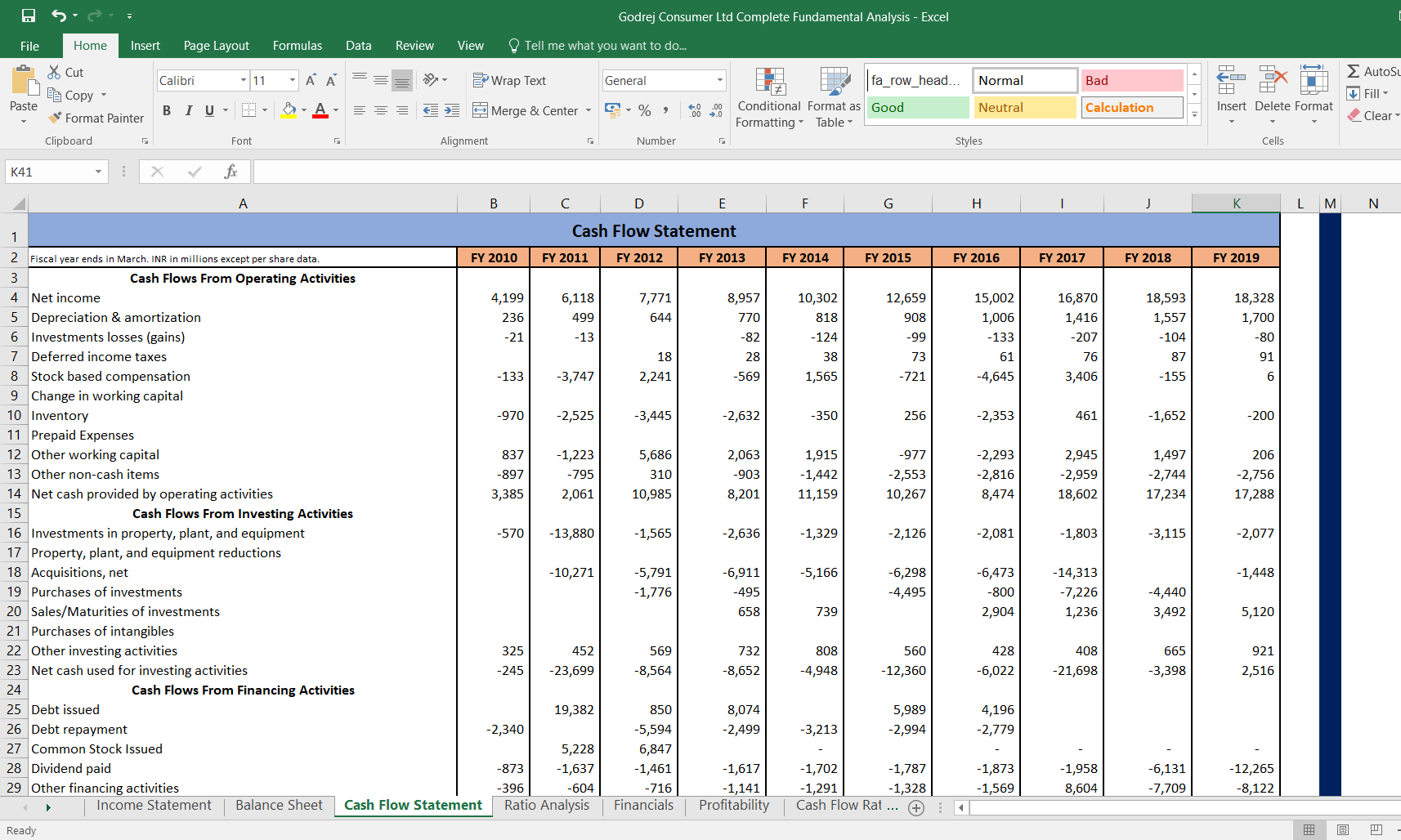
Task: Click the row 14 header
Action: click(14, 494)
